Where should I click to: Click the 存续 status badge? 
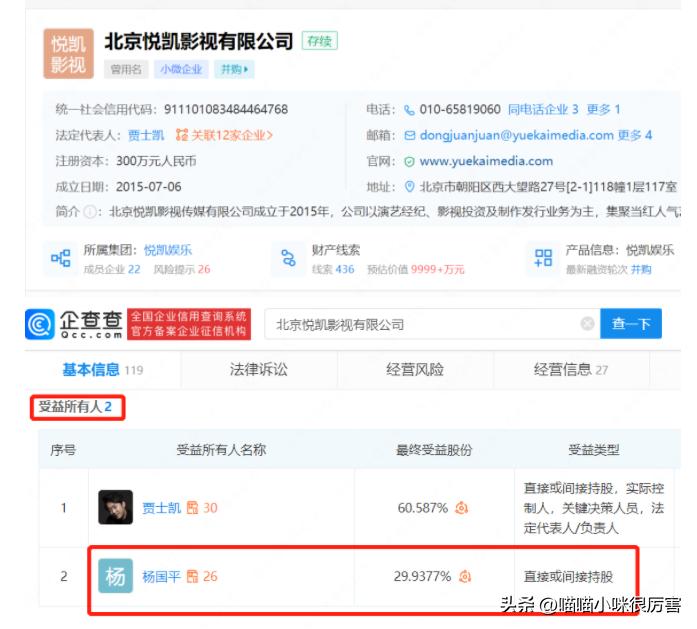pyautogui.click(x=320, y=41)
